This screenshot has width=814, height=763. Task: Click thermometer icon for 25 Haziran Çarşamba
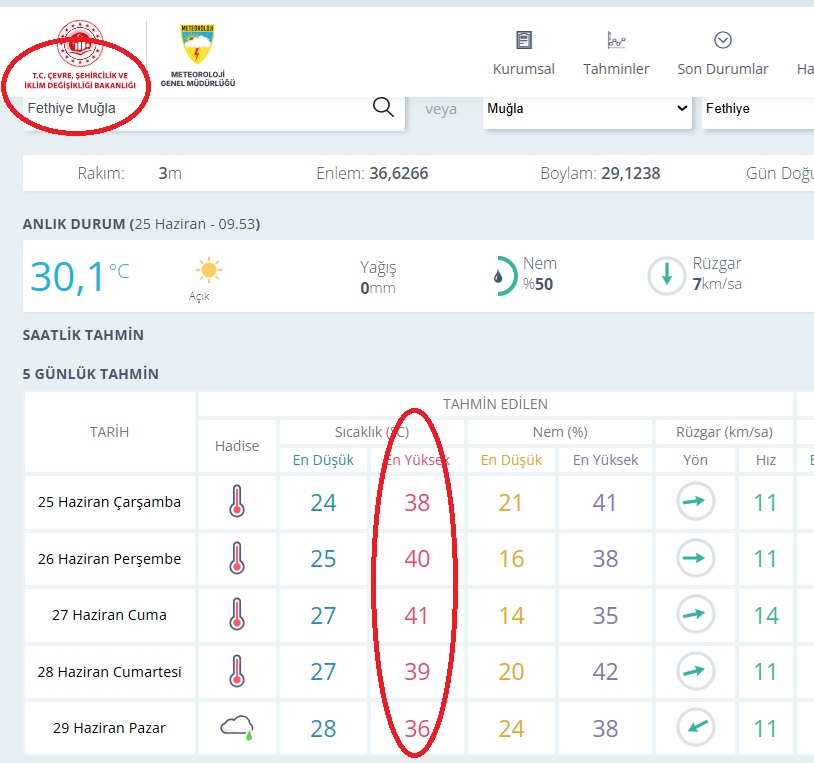click(237, 501)
